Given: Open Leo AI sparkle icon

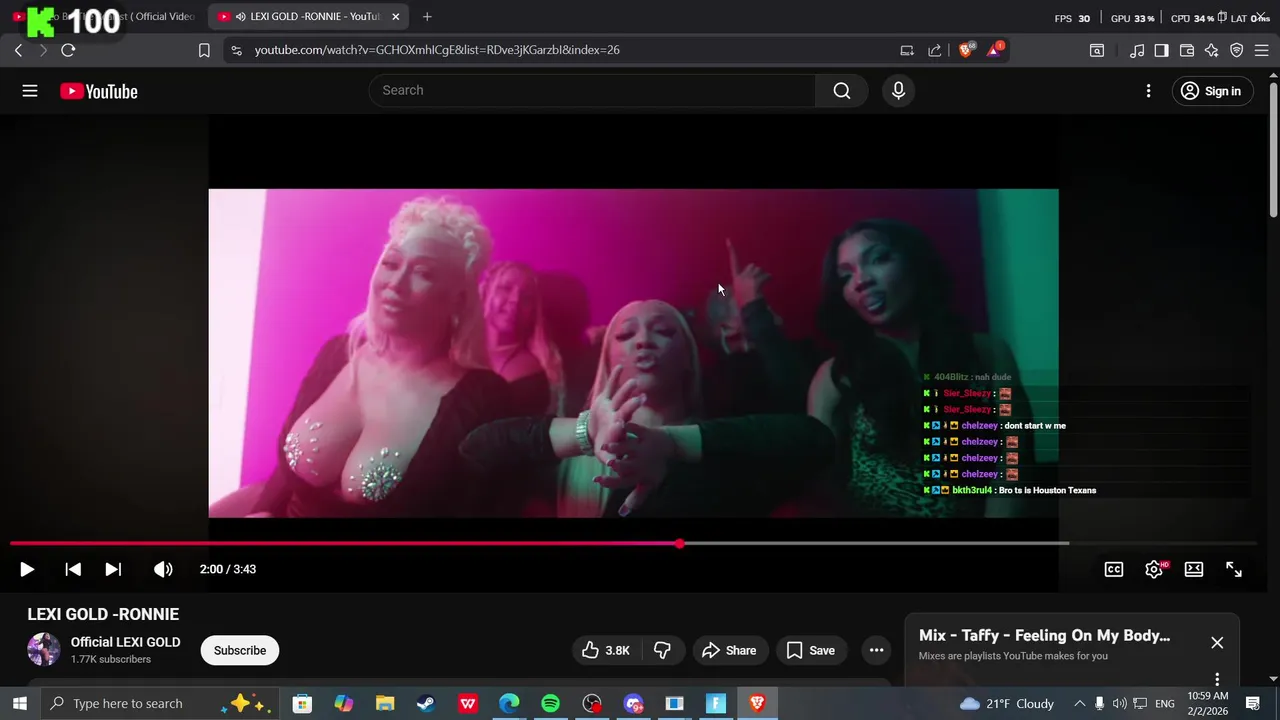Looking at the screenshot, I should (1212, 50).
